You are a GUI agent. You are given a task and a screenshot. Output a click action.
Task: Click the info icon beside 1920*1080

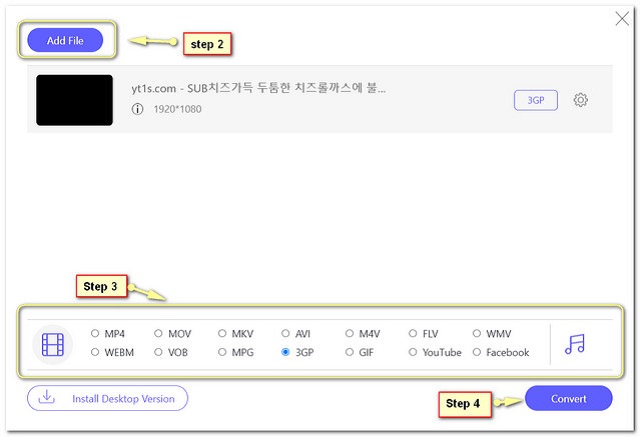click(138, 109)
